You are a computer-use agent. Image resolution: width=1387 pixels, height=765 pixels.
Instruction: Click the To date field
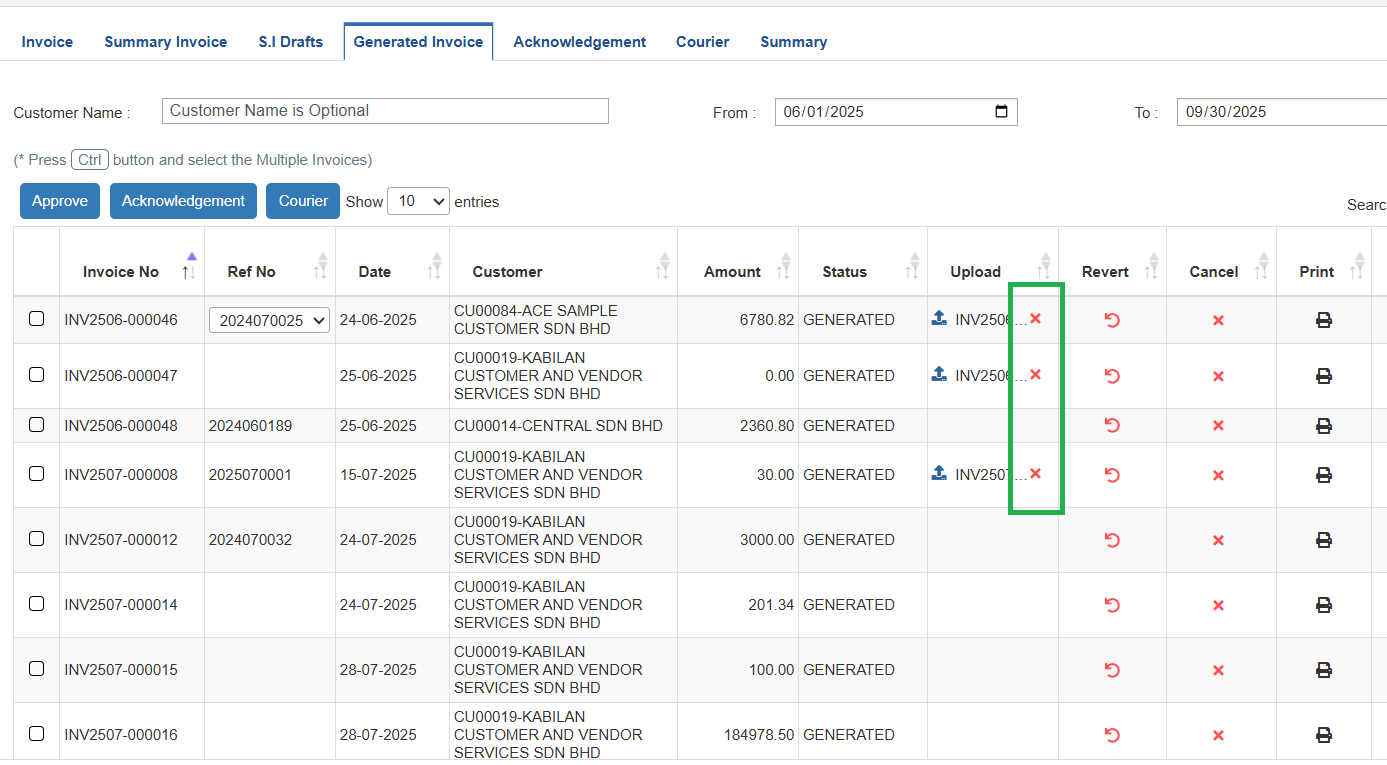1282,112
